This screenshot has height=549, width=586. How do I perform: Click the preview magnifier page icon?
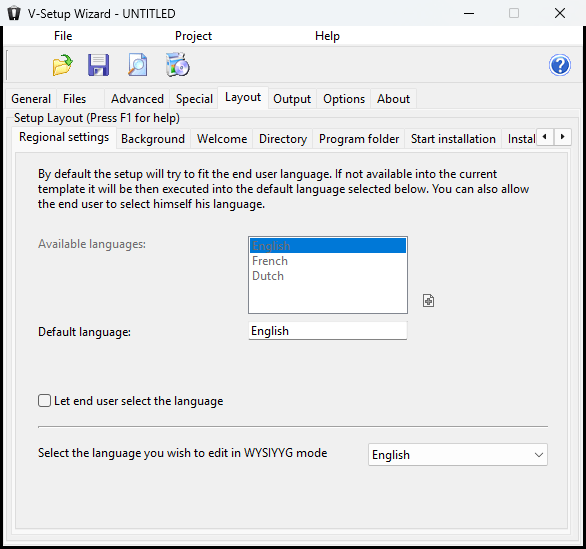click(x=138, y=65)
